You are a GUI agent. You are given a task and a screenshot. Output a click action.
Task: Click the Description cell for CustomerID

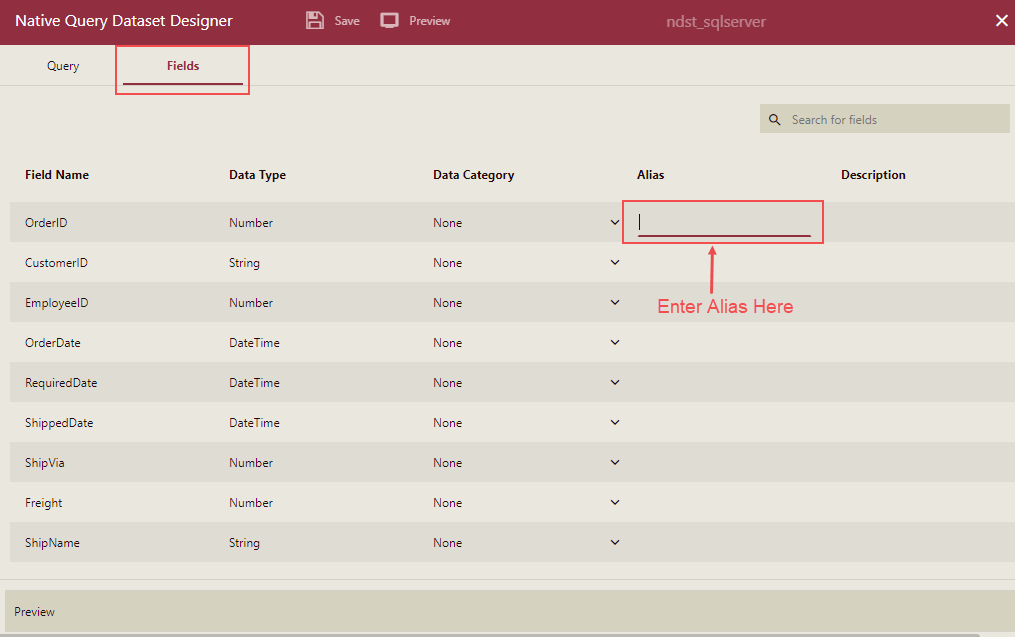point(910,262)
